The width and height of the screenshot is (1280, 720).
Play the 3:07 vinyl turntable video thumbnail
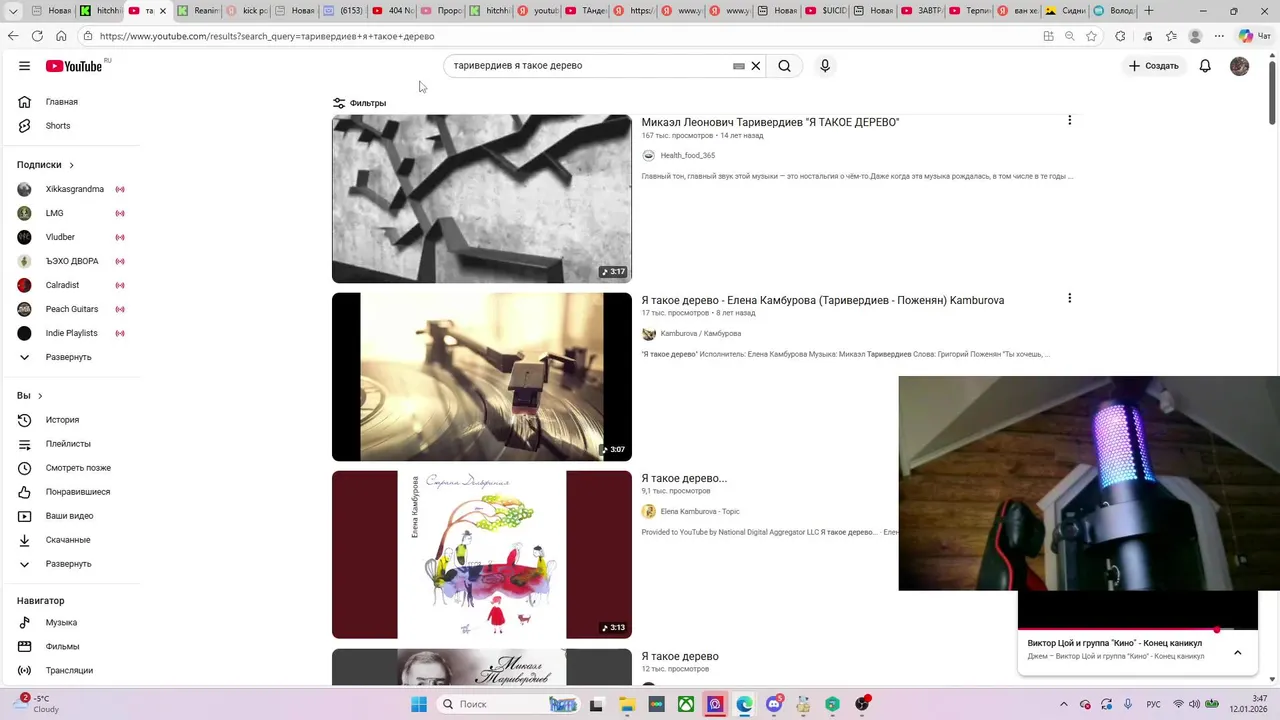pos(482,377)
